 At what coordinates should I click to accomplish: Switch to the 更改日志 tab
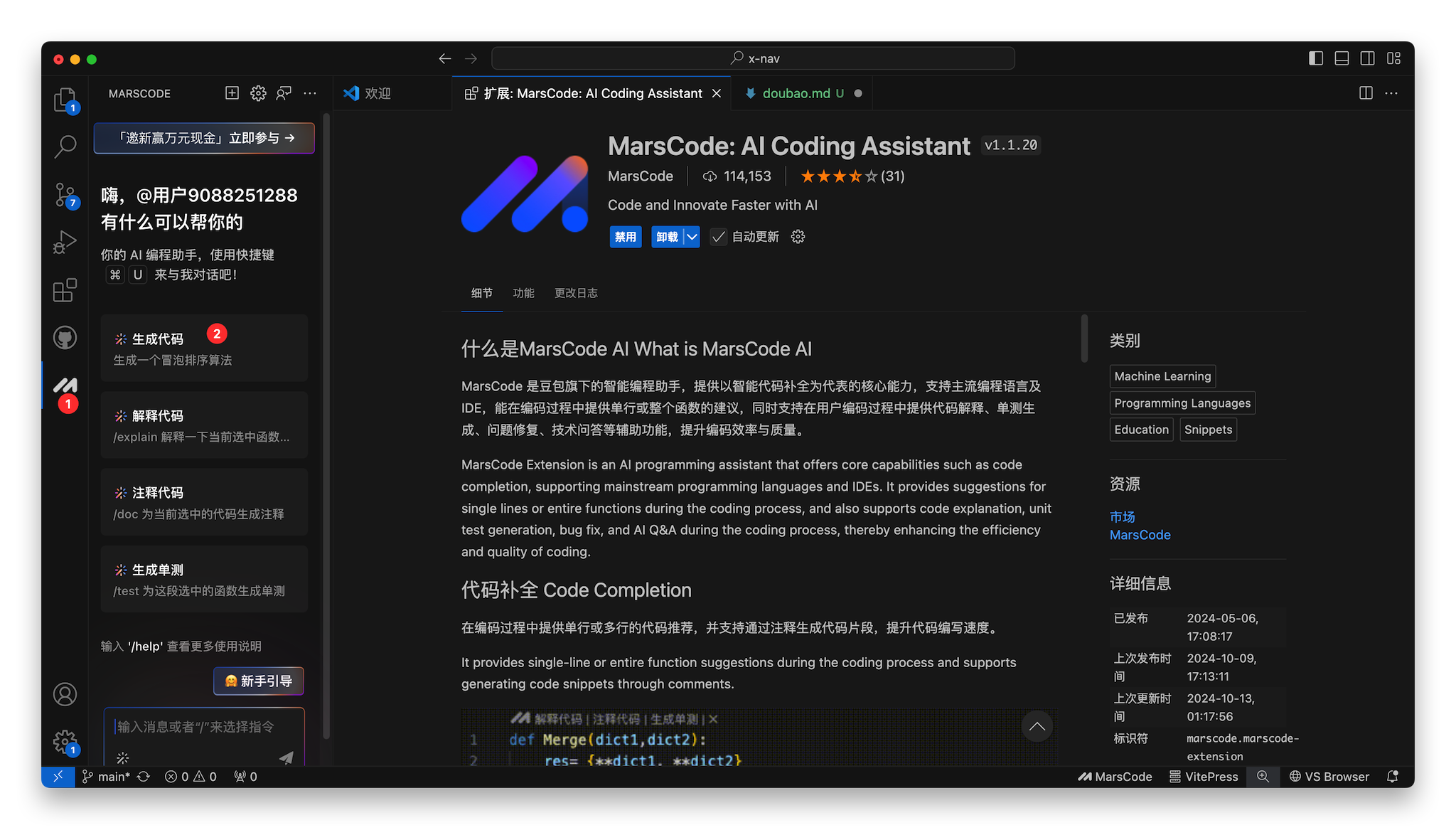tap(576, 293)
